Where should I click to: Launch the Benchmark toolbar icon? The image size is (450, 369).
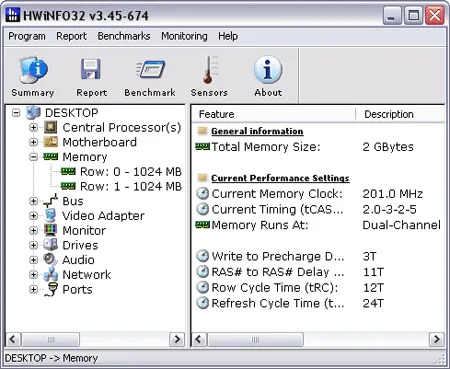(150, 69)
